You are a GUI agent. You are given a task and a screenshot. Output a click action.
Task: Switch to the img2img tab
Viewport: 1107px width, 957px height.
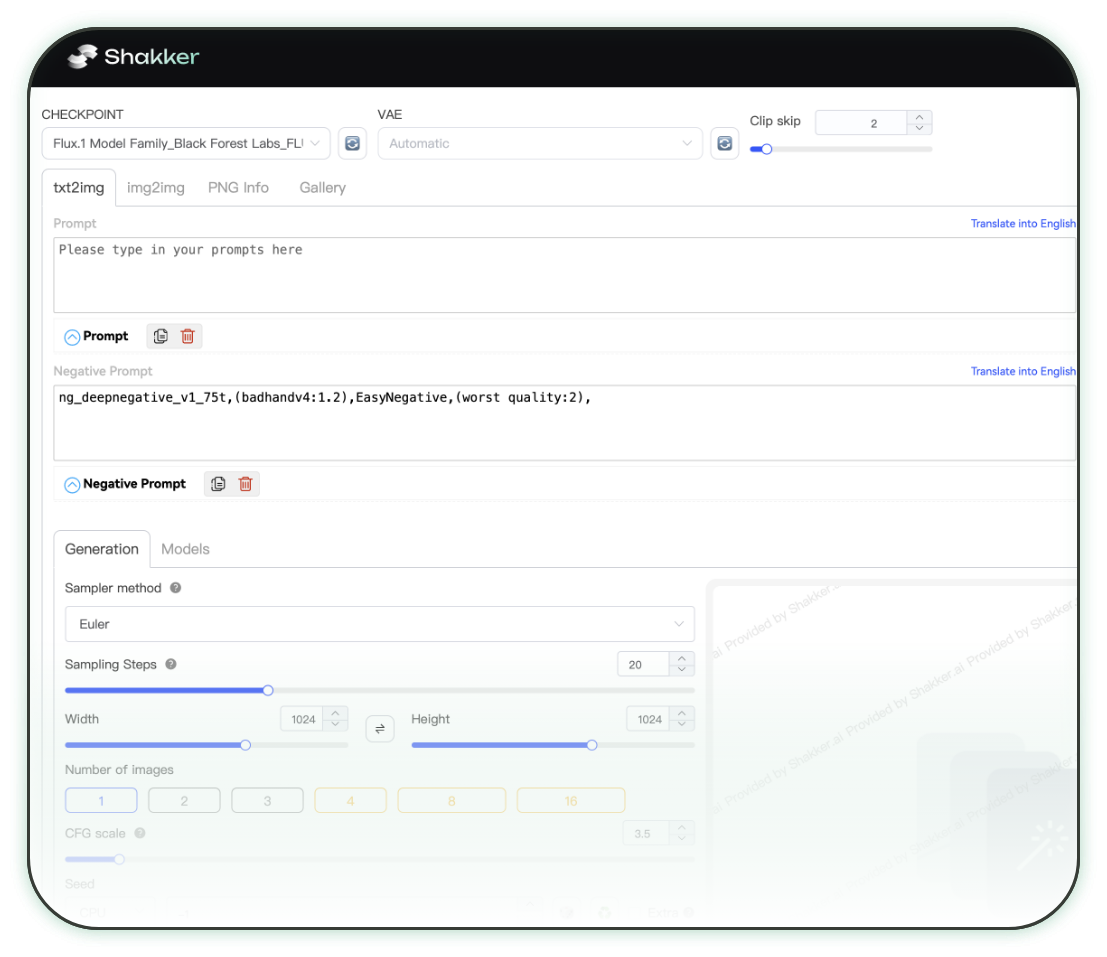point(155,187)
